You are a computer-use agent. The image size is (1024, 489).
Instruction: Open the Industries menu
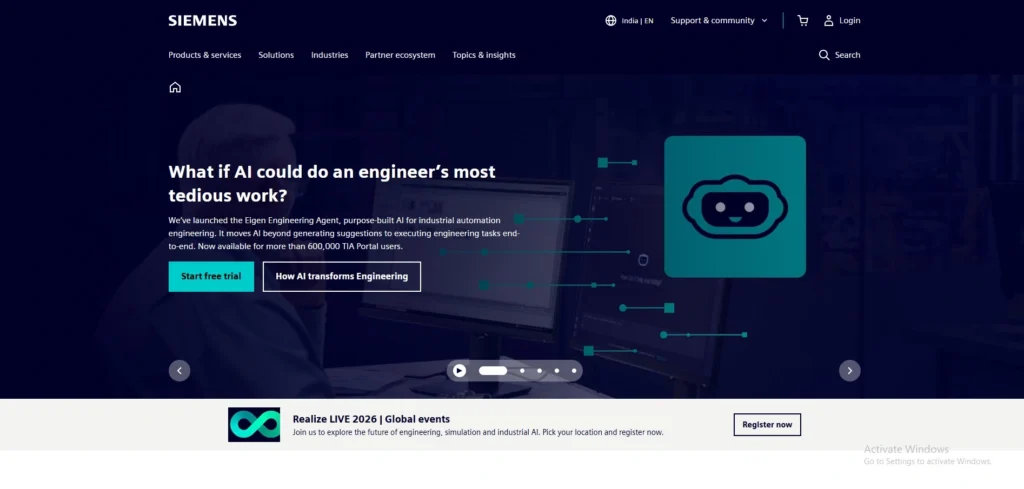(x=330, y=55)
